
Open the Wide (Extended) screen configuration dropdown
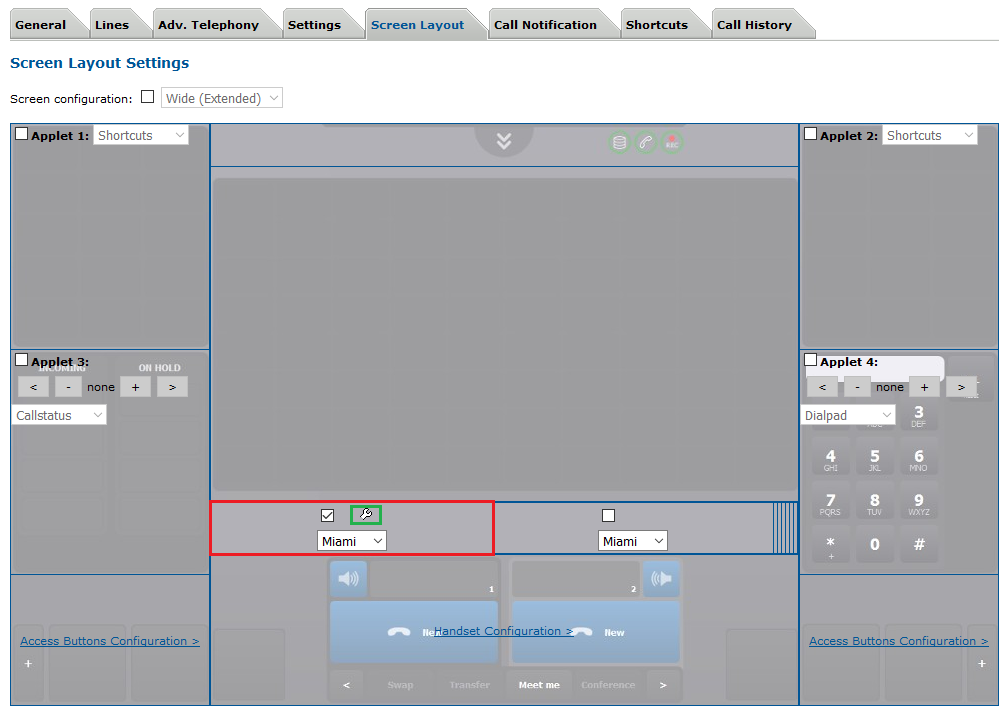pyautogui.click(x=222, y=98)
